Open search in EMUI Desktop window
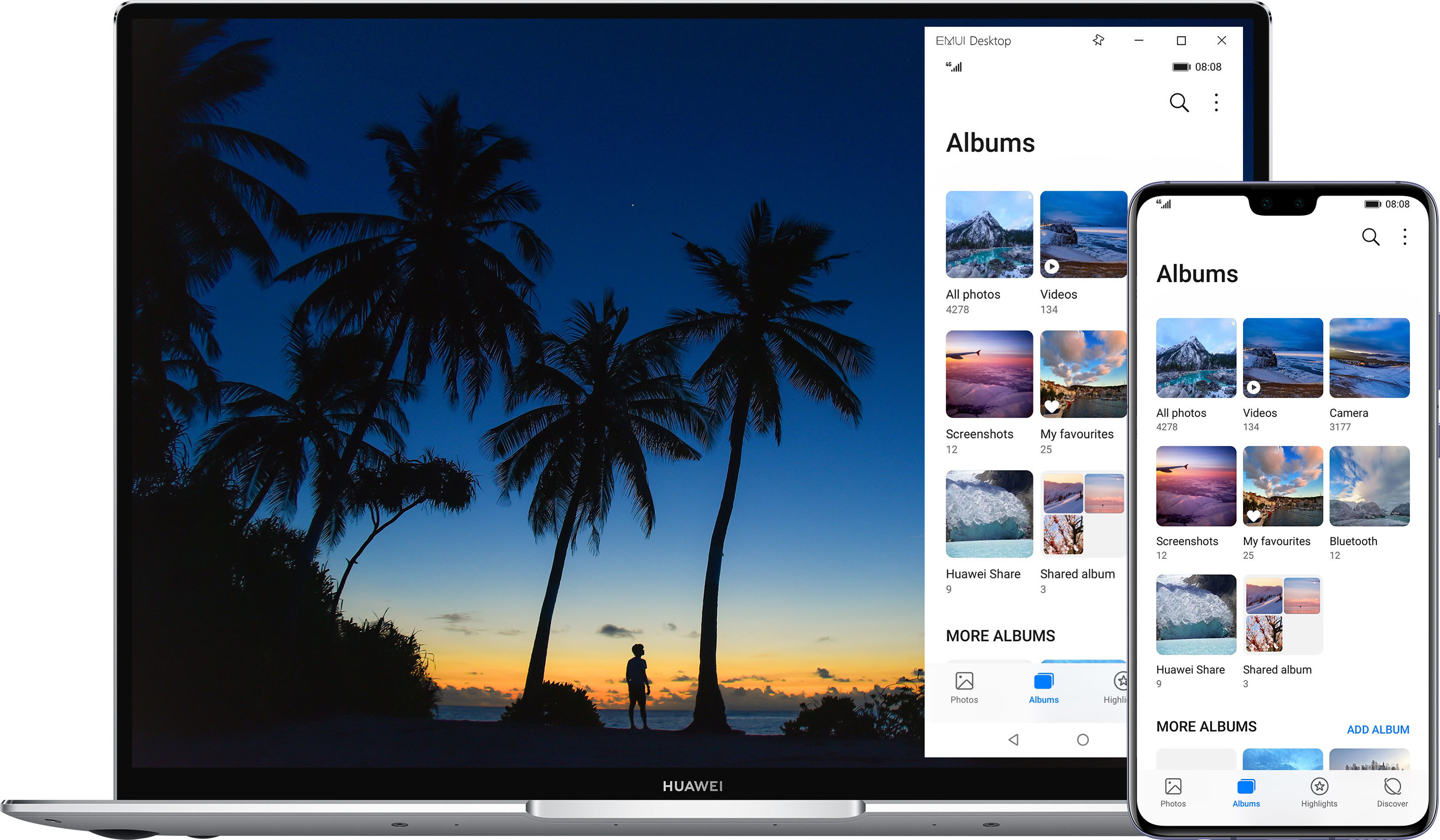This screenshot has width=1440, height=840. [1178, 102]
